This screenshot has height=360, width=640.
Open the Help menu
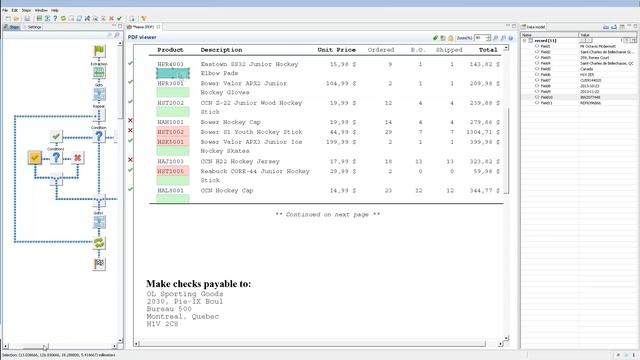[55, 10]
